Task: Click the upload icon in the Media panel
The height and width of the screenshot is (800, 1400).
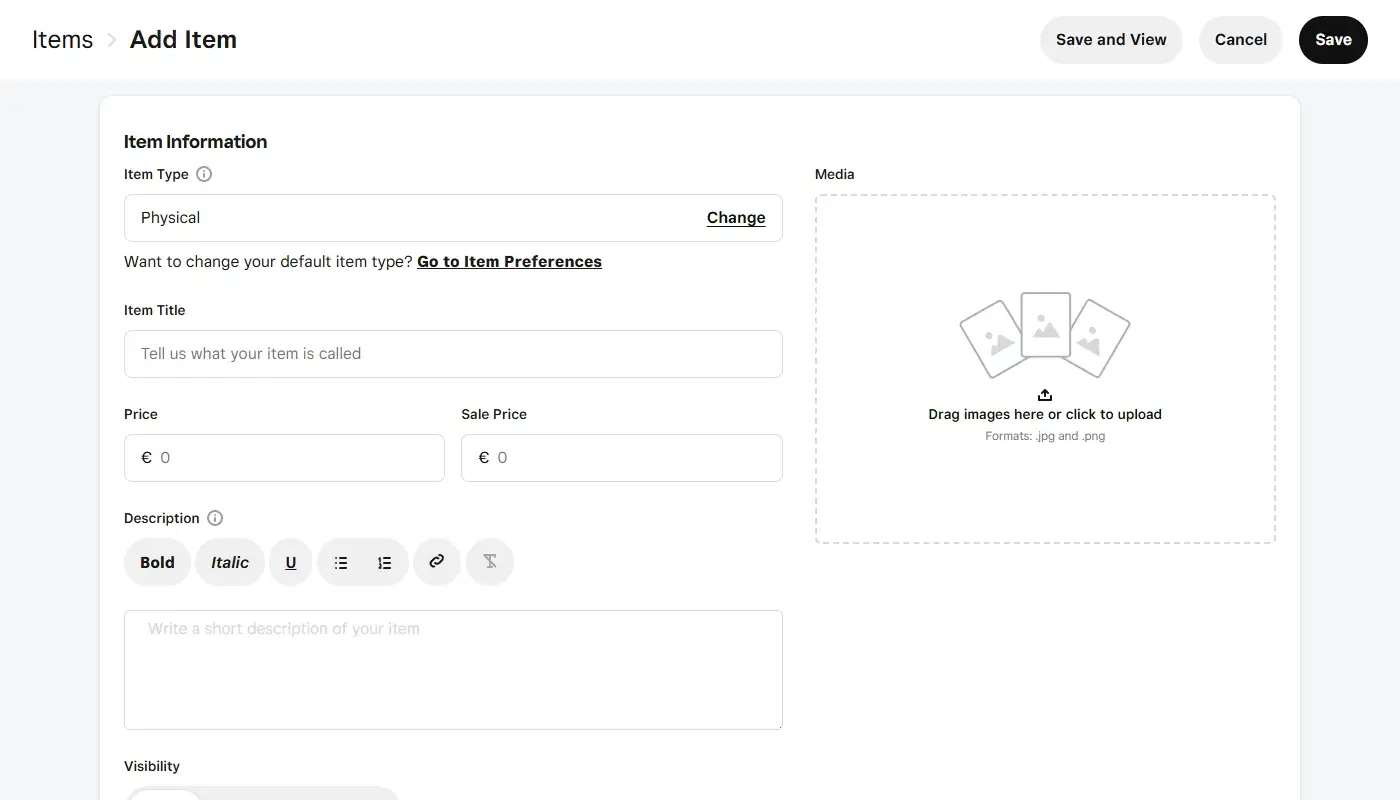Action: tap(1045, 394)
